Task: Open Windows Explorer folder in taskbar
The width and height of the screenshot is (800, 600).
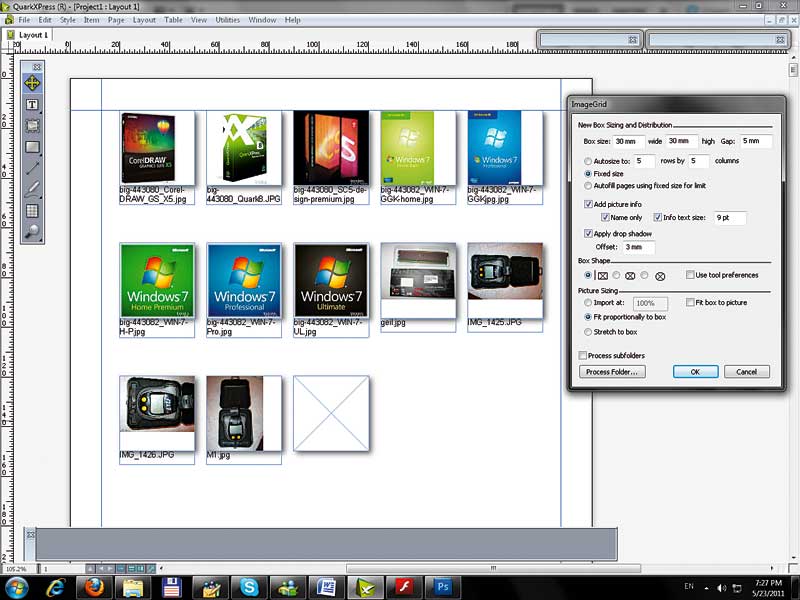Action: tap(133, 587)
